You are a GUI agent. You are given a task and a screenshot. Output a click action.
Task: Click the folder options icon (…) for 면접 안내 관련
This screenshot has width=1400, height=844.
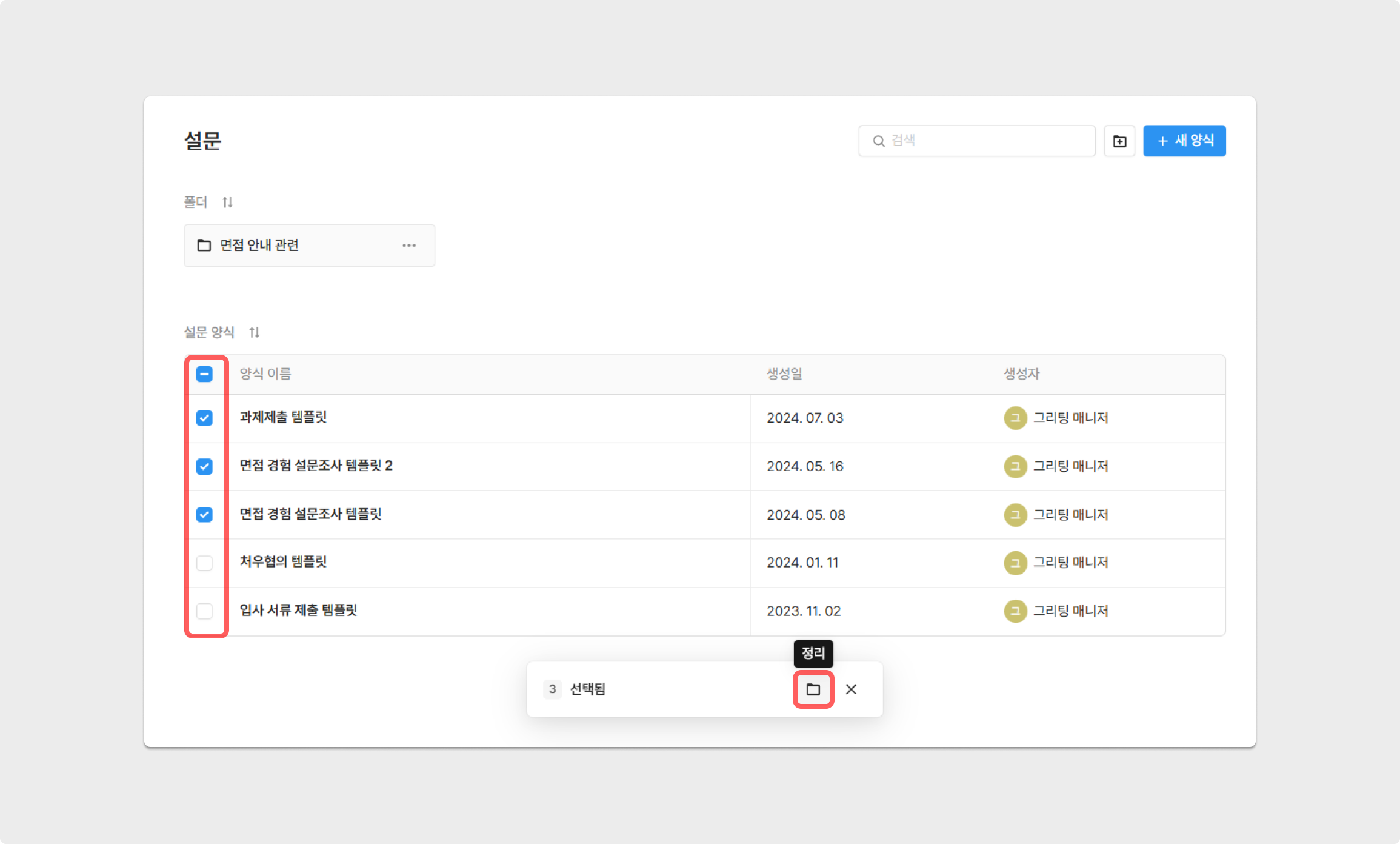click(411, 245)
